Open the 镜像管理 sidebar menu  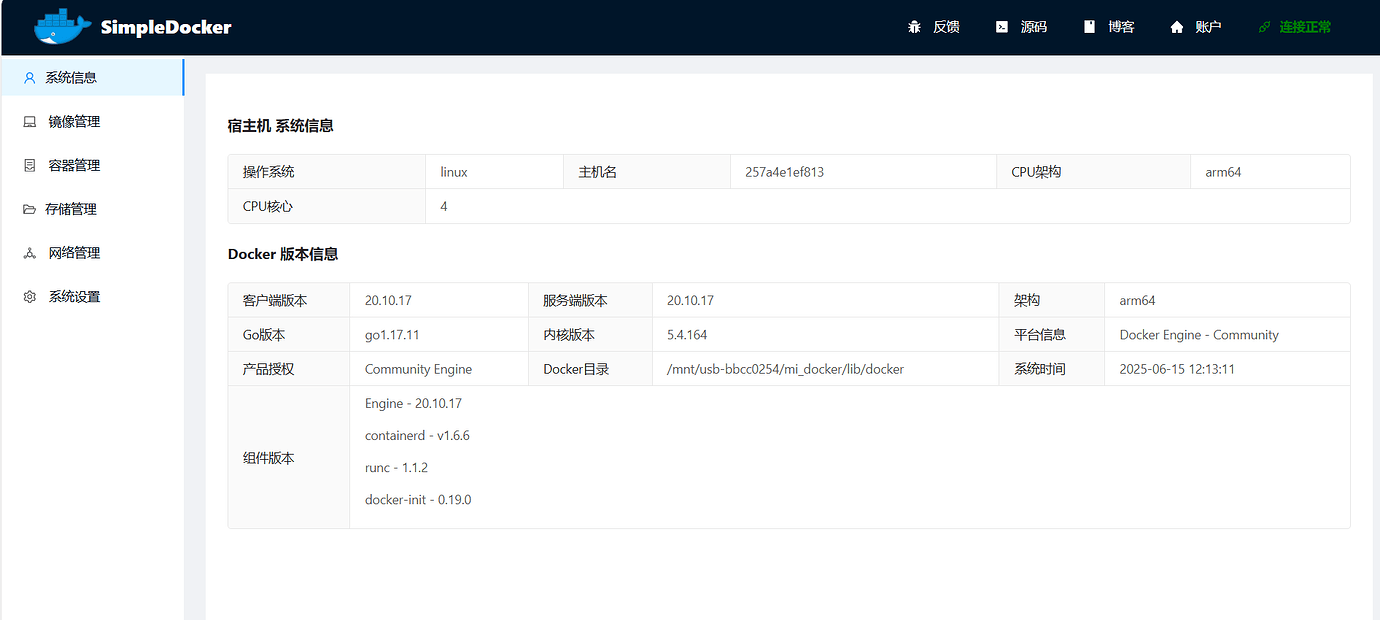pyautogui.click(x=92, y=121)
